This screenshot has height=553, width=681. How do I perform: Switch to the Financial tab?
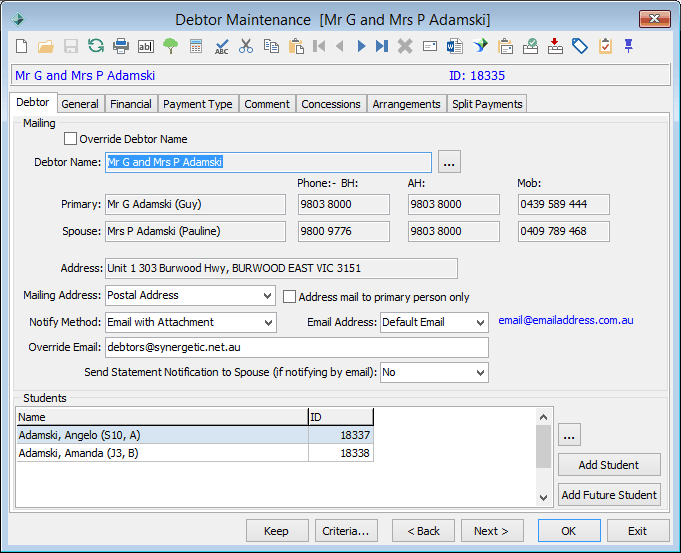pyautogui.click(x=131, y=104)
